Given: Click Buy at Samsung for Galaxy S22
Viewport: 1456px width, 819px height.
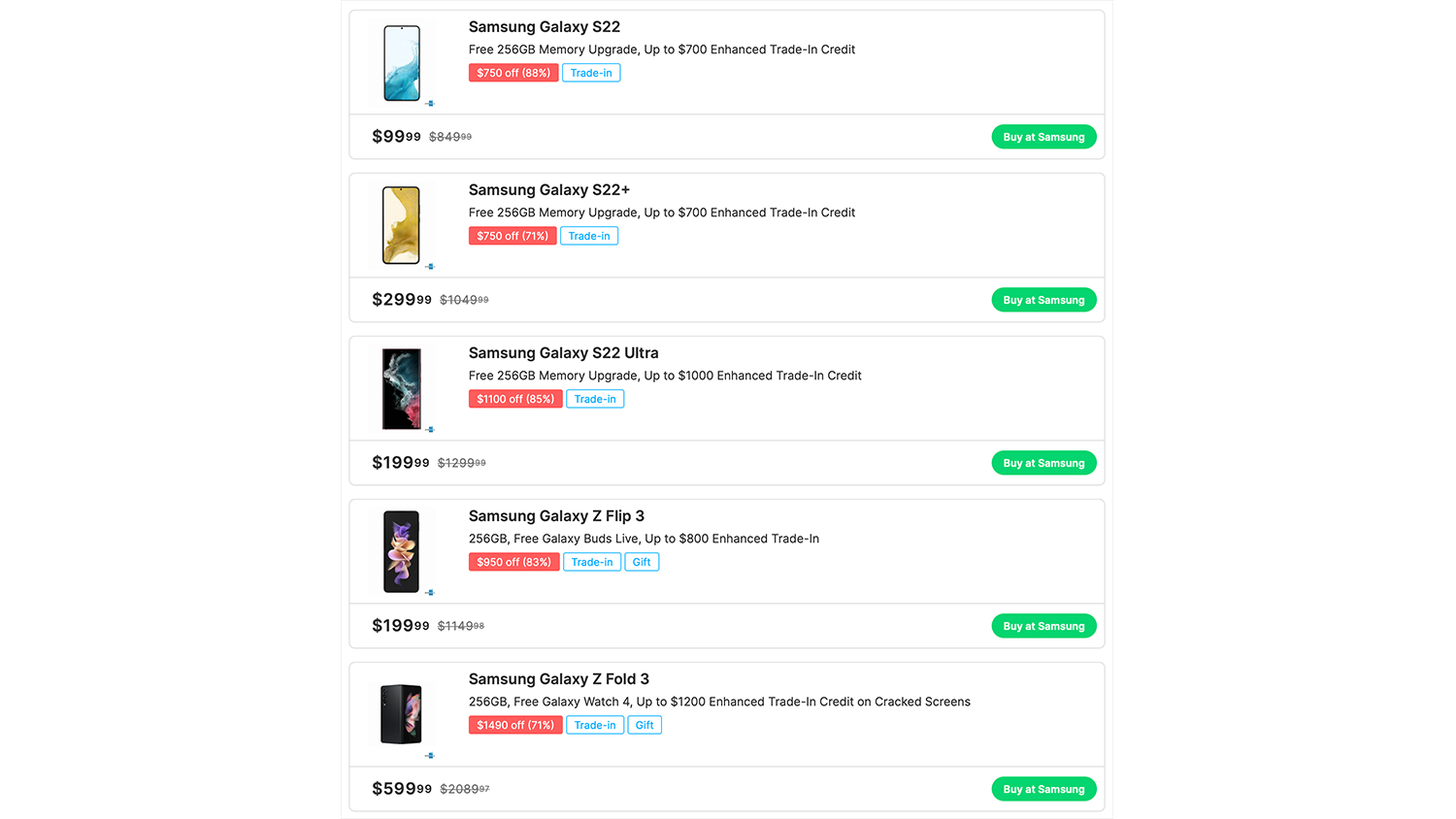Looking at the screenshot, I should pos(1043,137).
